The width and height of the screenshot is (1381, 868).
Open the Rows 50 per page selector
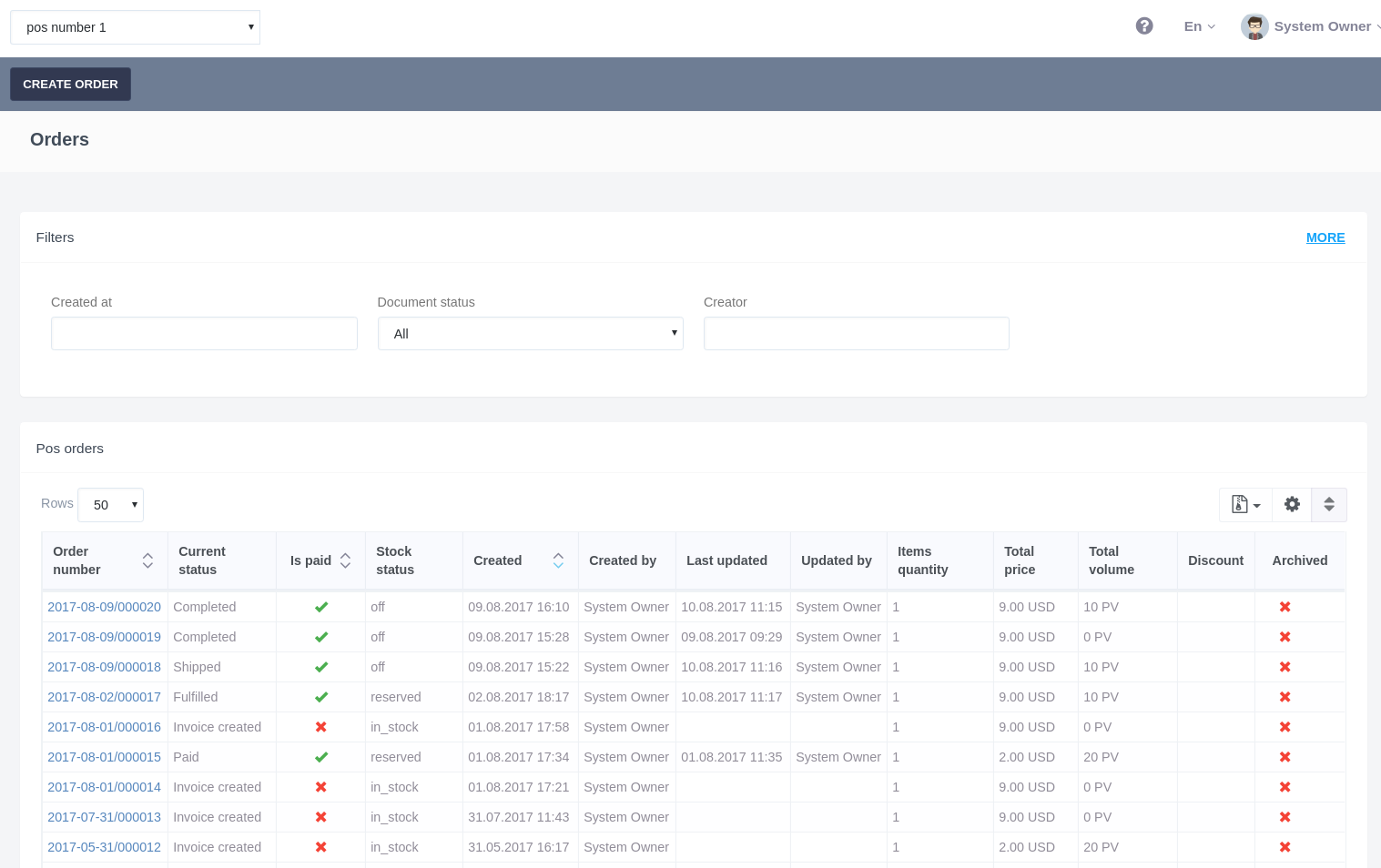point(111,505)
